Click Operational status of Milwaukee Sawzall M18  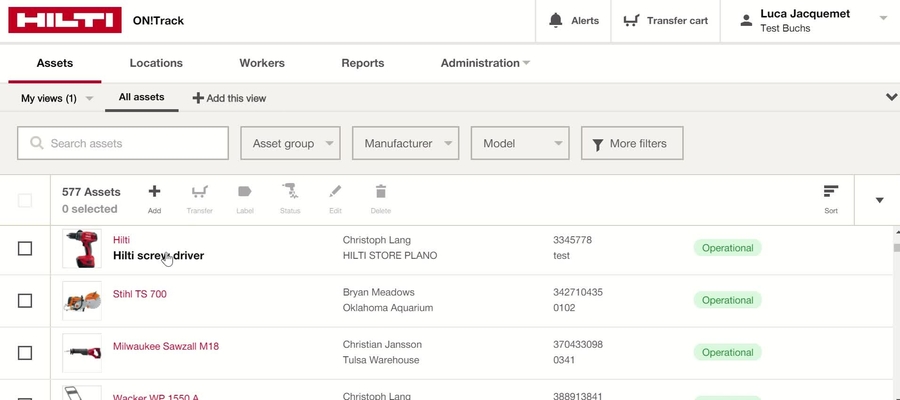click(727, 352)
